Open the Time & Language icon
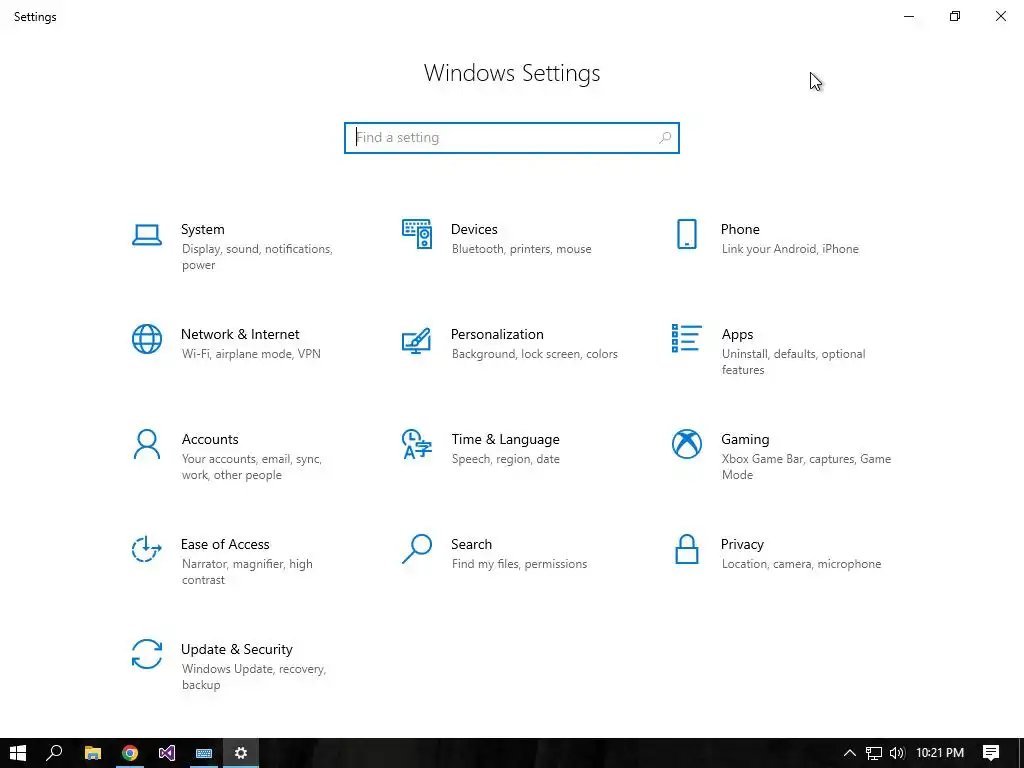Image resolution: width=1024 pixels, height=768 pixels. (417, 444)
